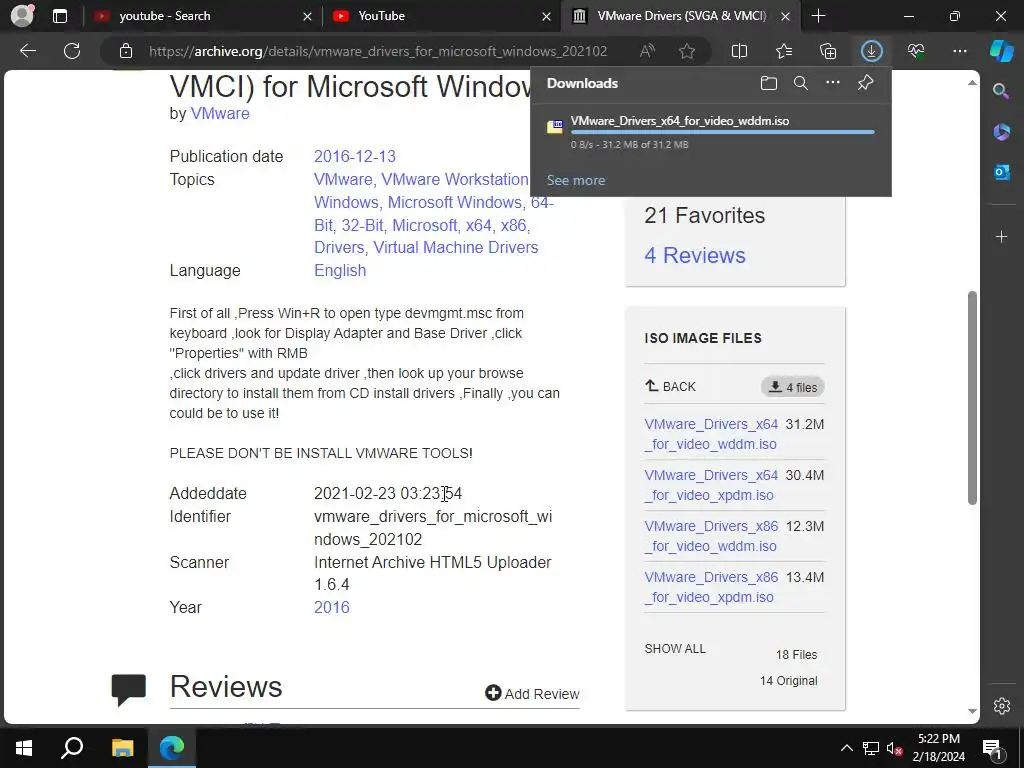This screenshot has height=768, width=1024.
Task: Switch to the YouTube tab
Action: [441, 16]
